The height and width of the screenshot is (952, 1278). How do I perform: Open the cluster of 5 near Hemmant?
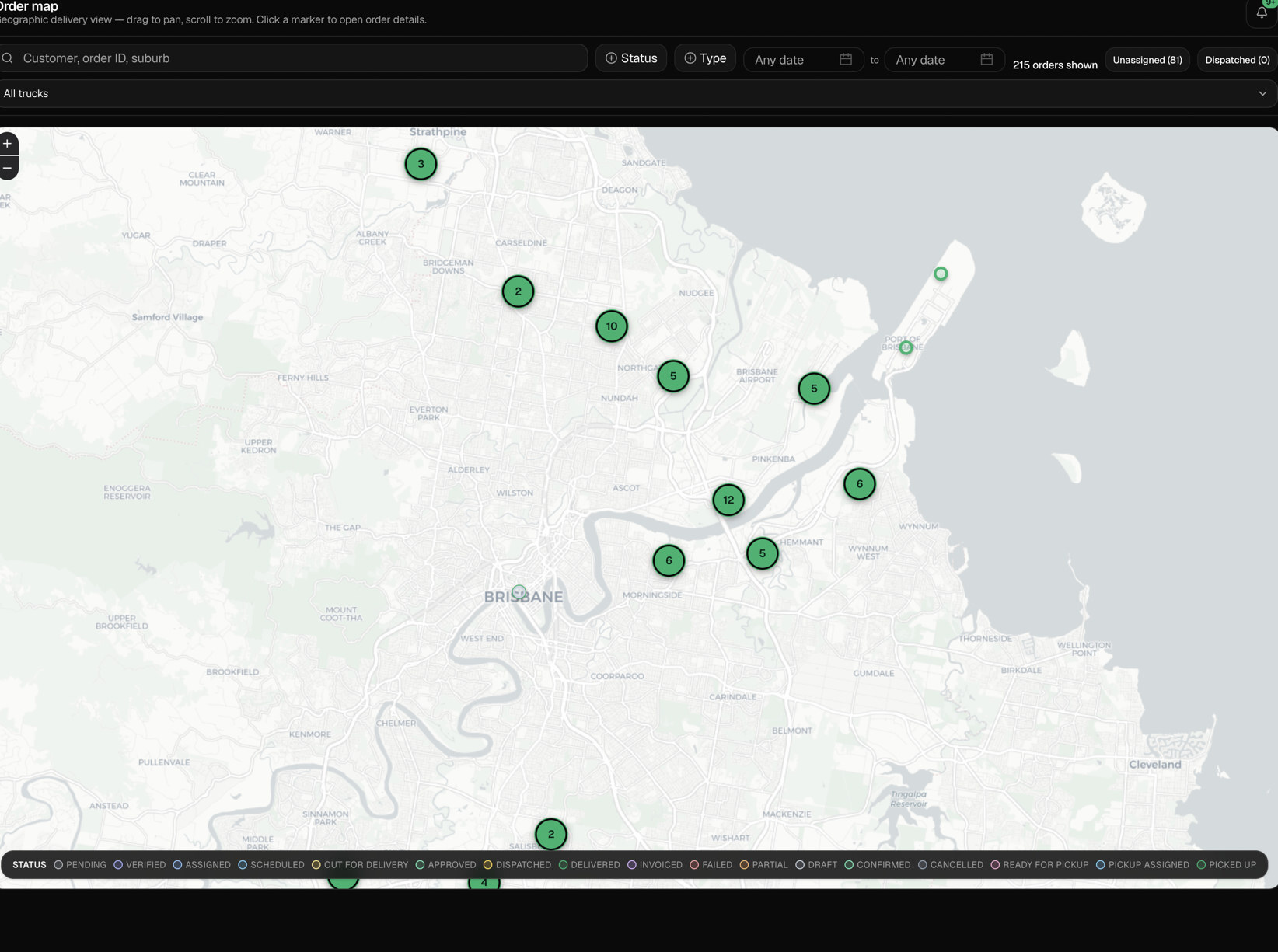pos(763,553)
